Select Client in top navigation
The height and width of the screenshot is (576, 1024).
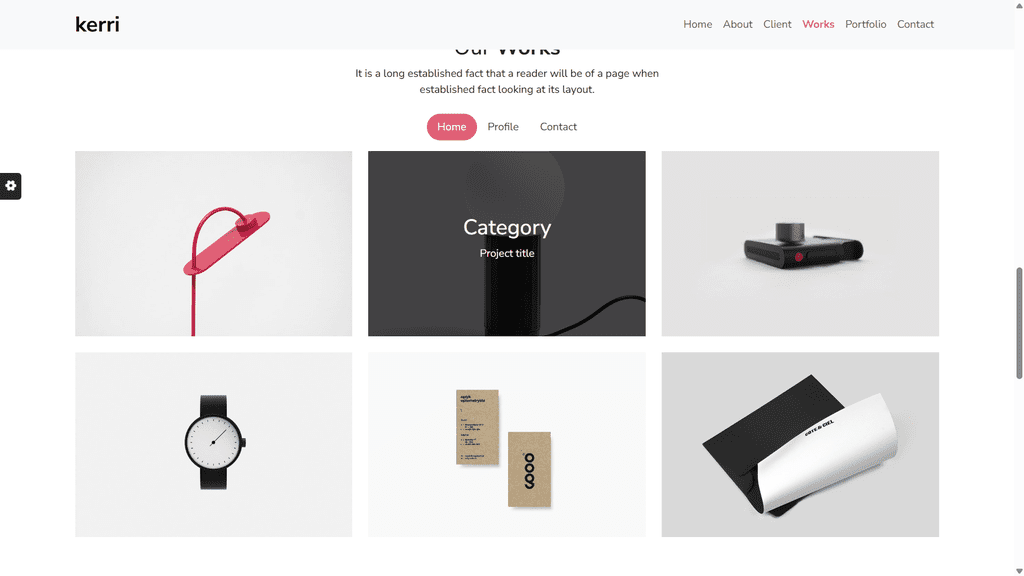tap(777, 24)
